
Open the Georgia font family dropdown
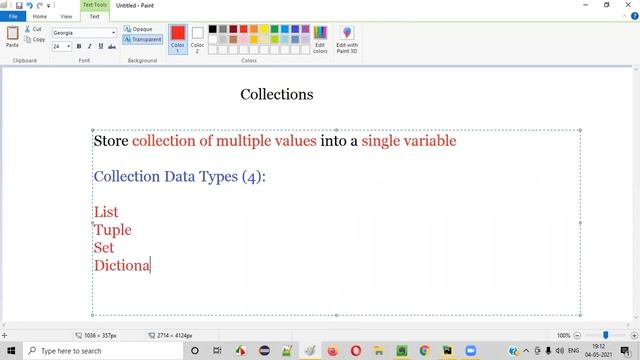[x=113, y=33]
